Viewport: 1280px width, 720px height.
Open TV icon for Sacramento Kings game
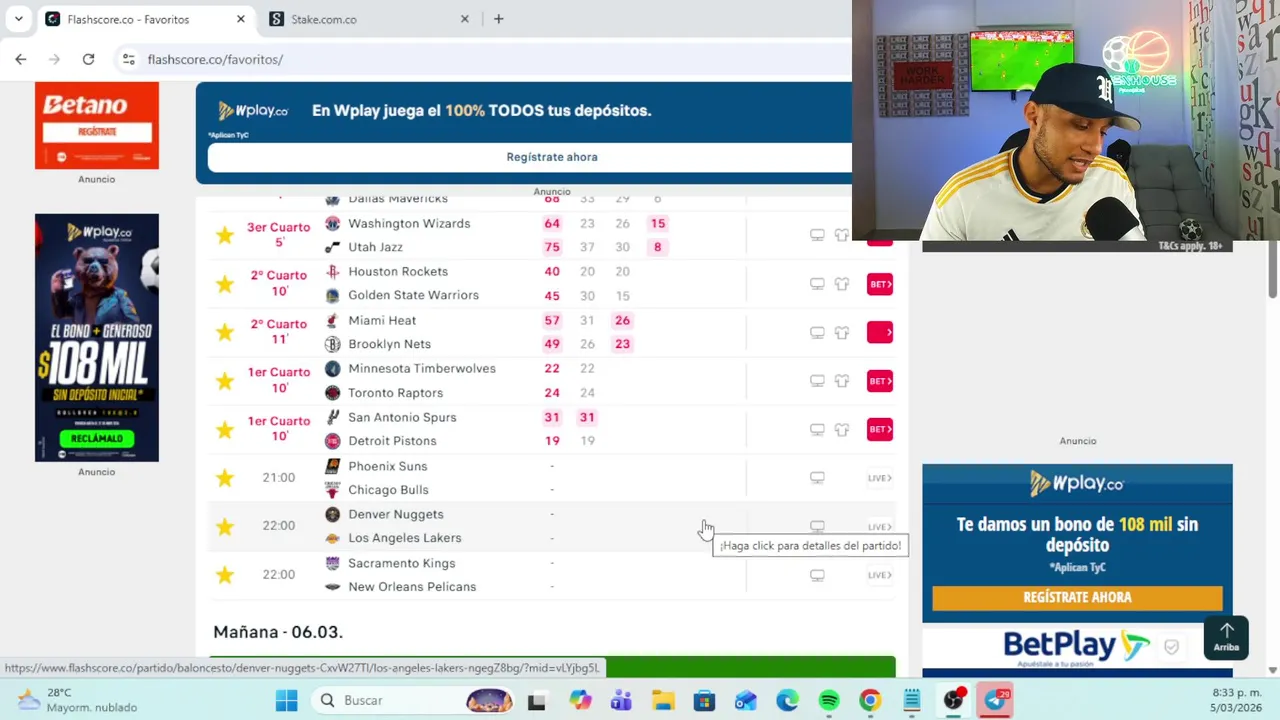point(817,575)
